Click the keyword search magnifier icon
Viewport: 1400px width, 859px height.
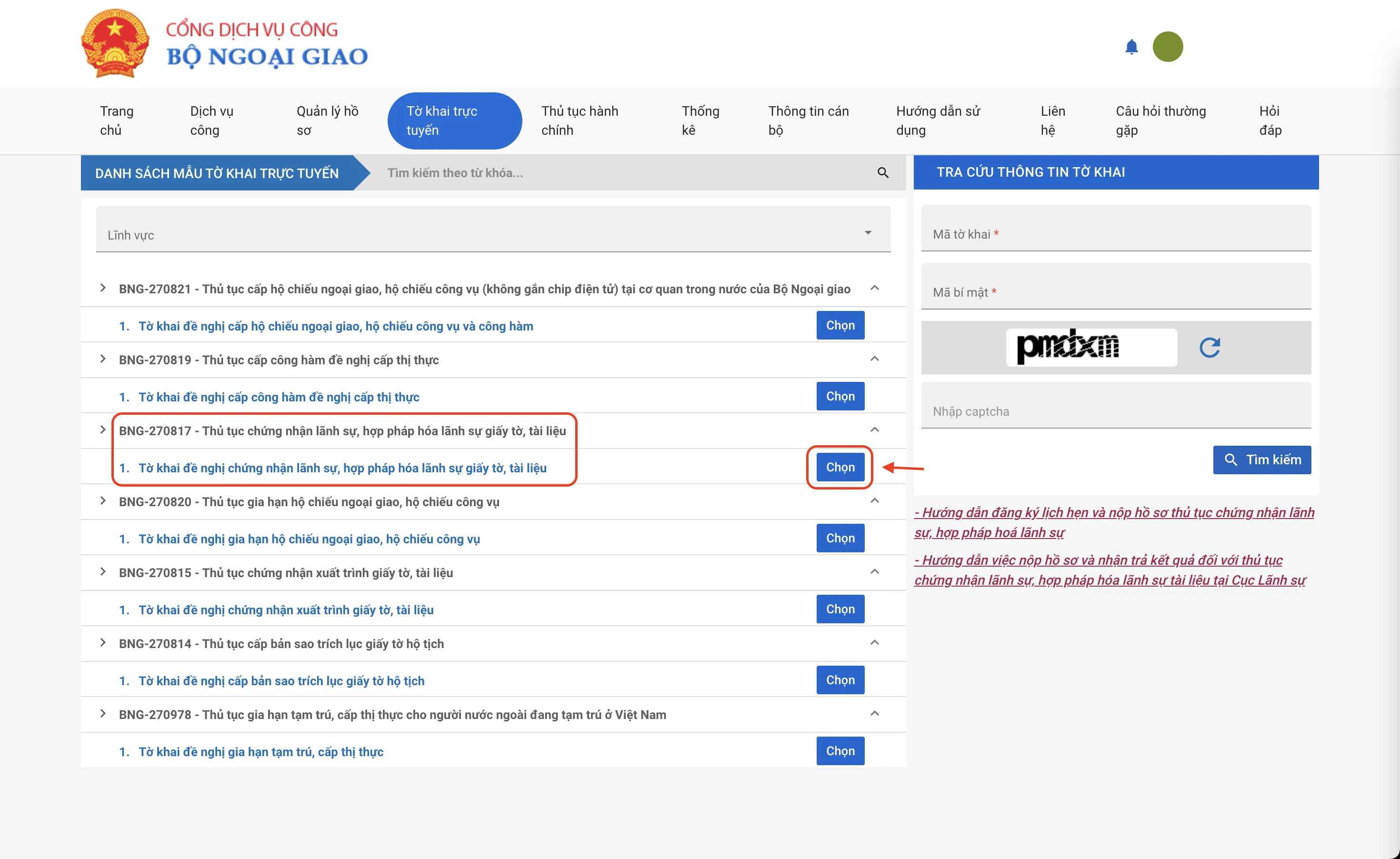(x=882, y=173)
